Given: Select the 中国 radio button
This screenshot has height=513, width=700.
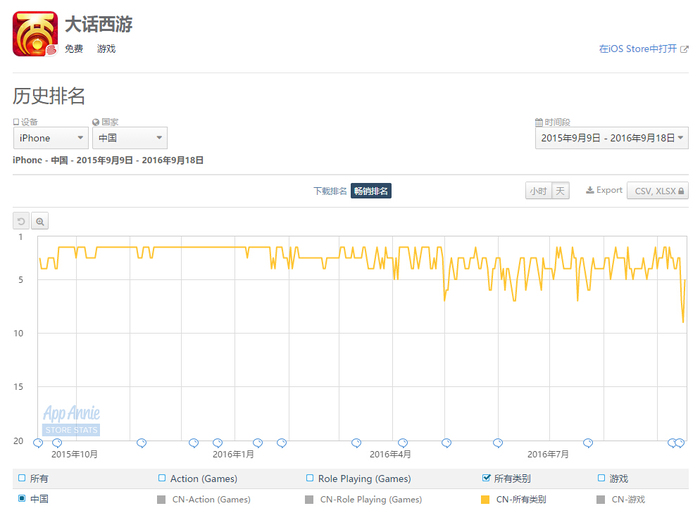Looking at the screenshot, I should [x=21, y=498].
